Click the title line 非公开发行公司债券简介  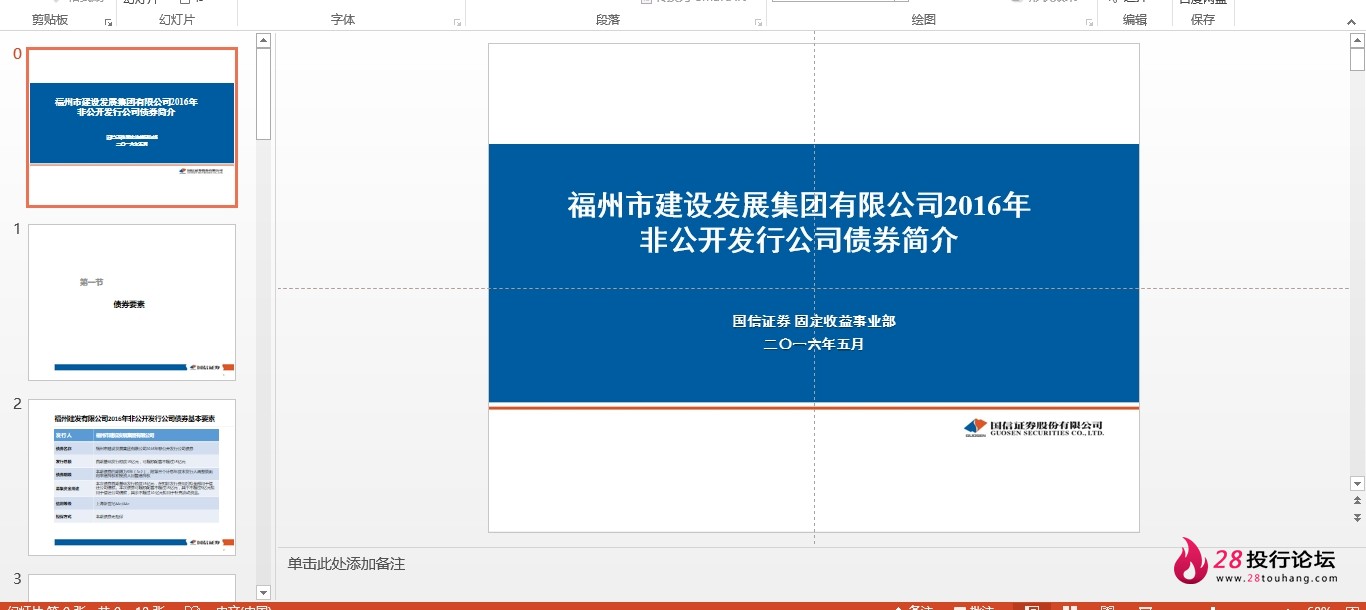click(x=799, y=240)
